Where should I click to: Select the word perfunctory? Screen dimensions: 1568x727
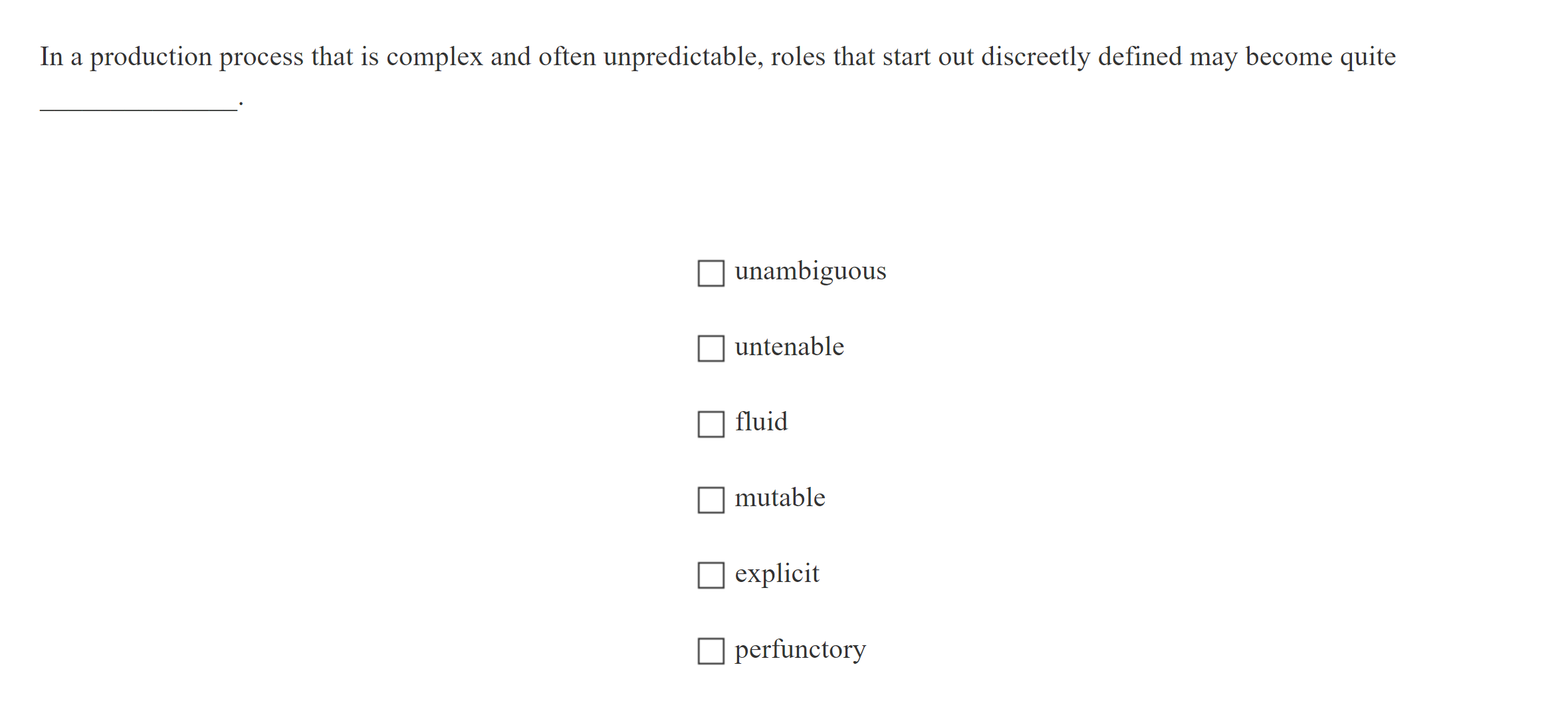[799, 650]
